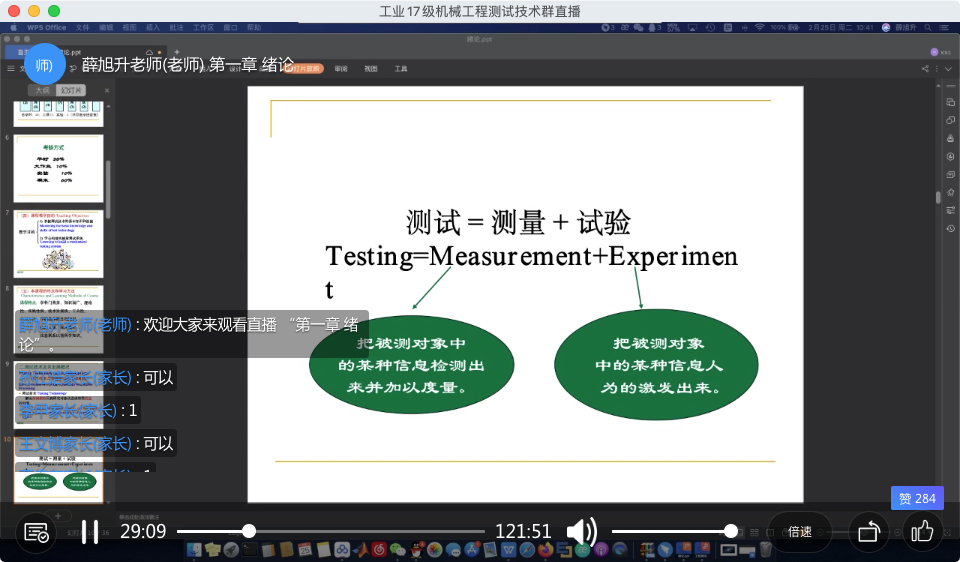Pause the live stream playback

[90, 532]
